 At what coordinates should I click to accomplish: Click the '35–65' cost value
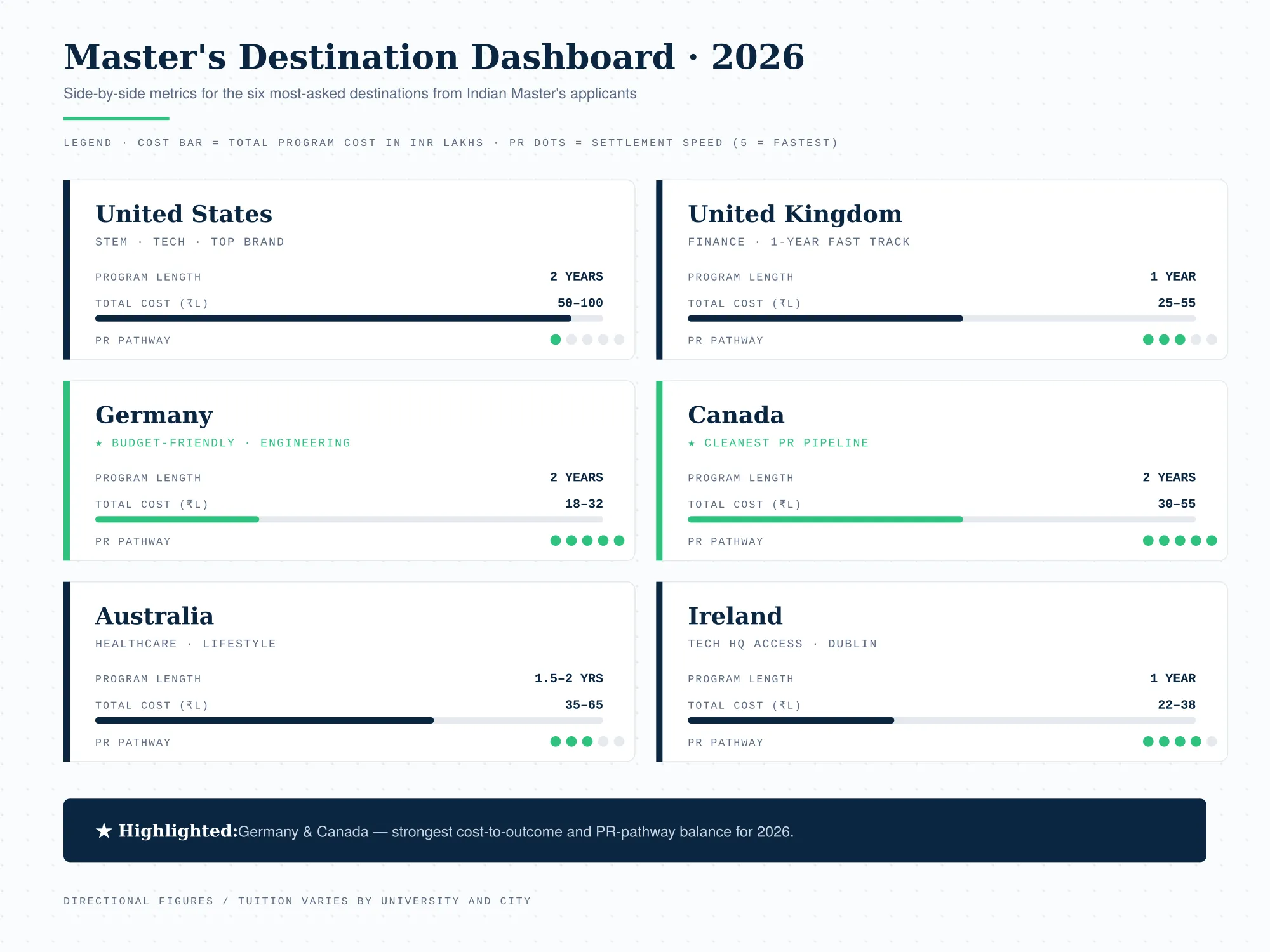[584, 704]
